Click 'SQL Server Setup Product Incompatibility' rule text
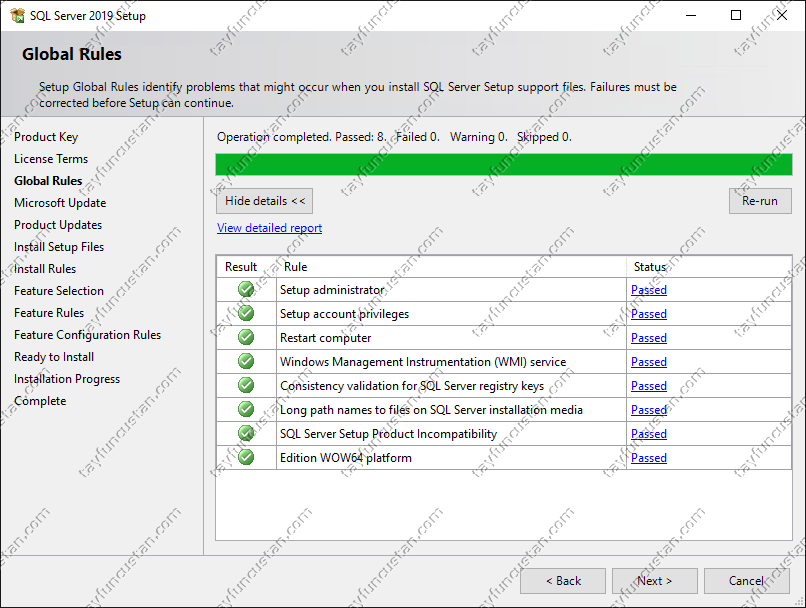 coord(389,434)
